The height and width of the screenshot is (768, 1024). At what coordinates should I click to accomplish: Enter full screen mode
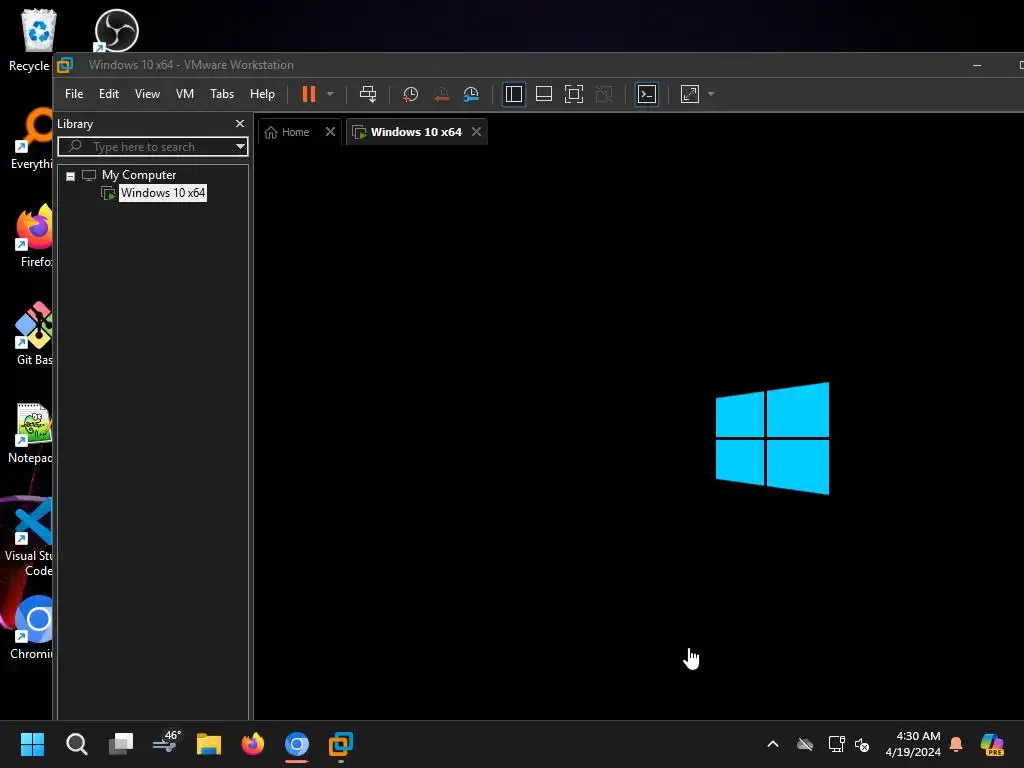573,94
